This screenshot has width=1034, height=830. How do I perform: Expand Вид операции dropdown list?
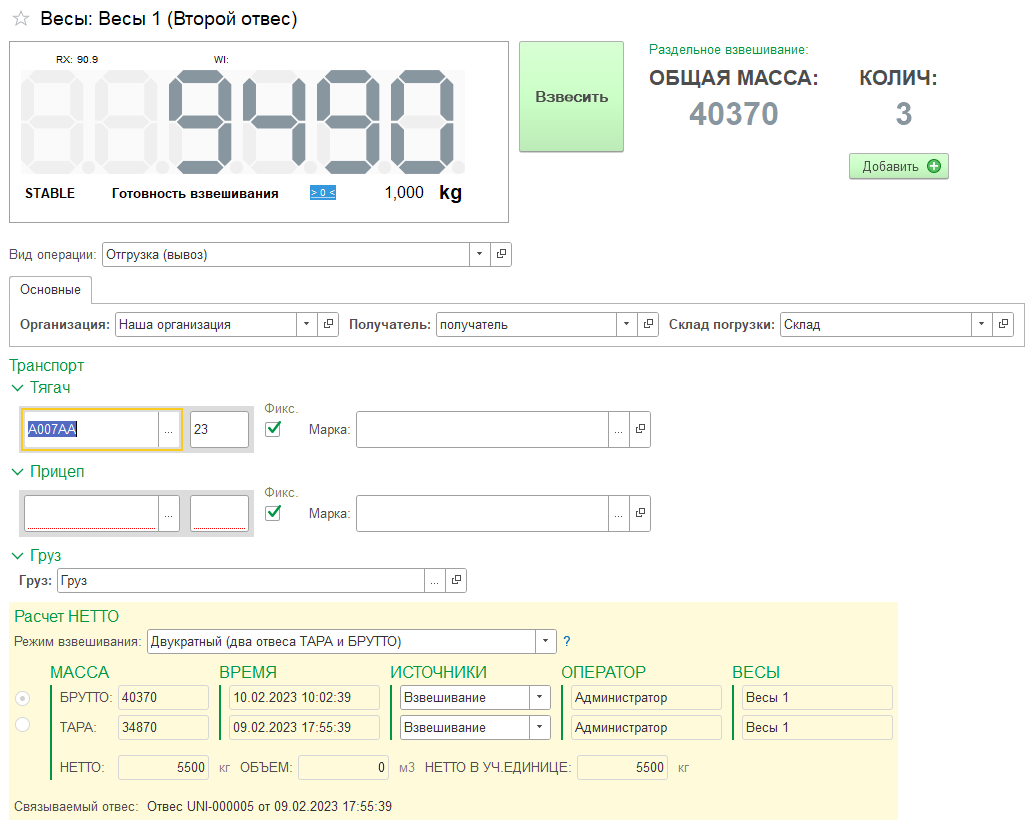point(479,255)
